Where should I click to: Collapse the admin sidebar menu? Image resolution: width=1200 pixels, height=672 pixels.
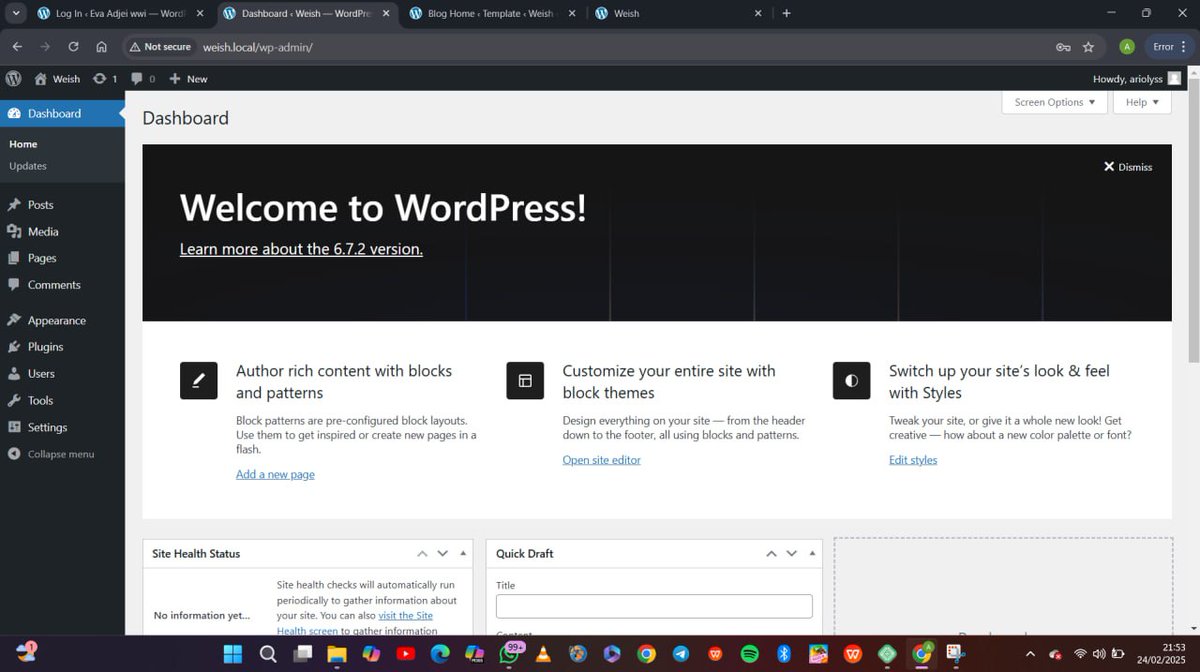(52, 454)
